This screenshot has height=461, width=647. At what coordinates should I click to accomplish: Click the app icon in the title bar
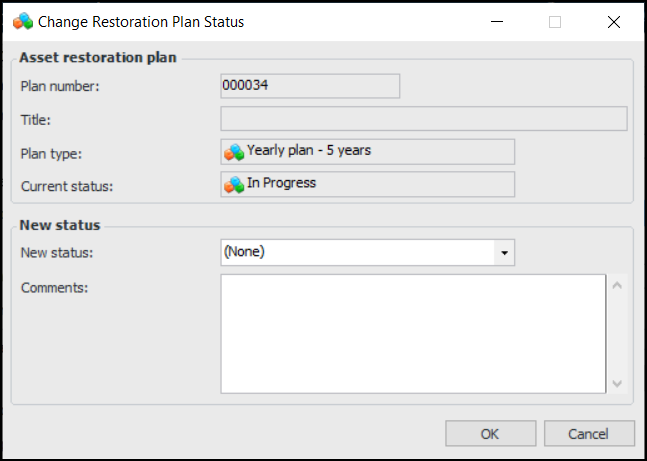pyautogui.click(x=20, y=21)
